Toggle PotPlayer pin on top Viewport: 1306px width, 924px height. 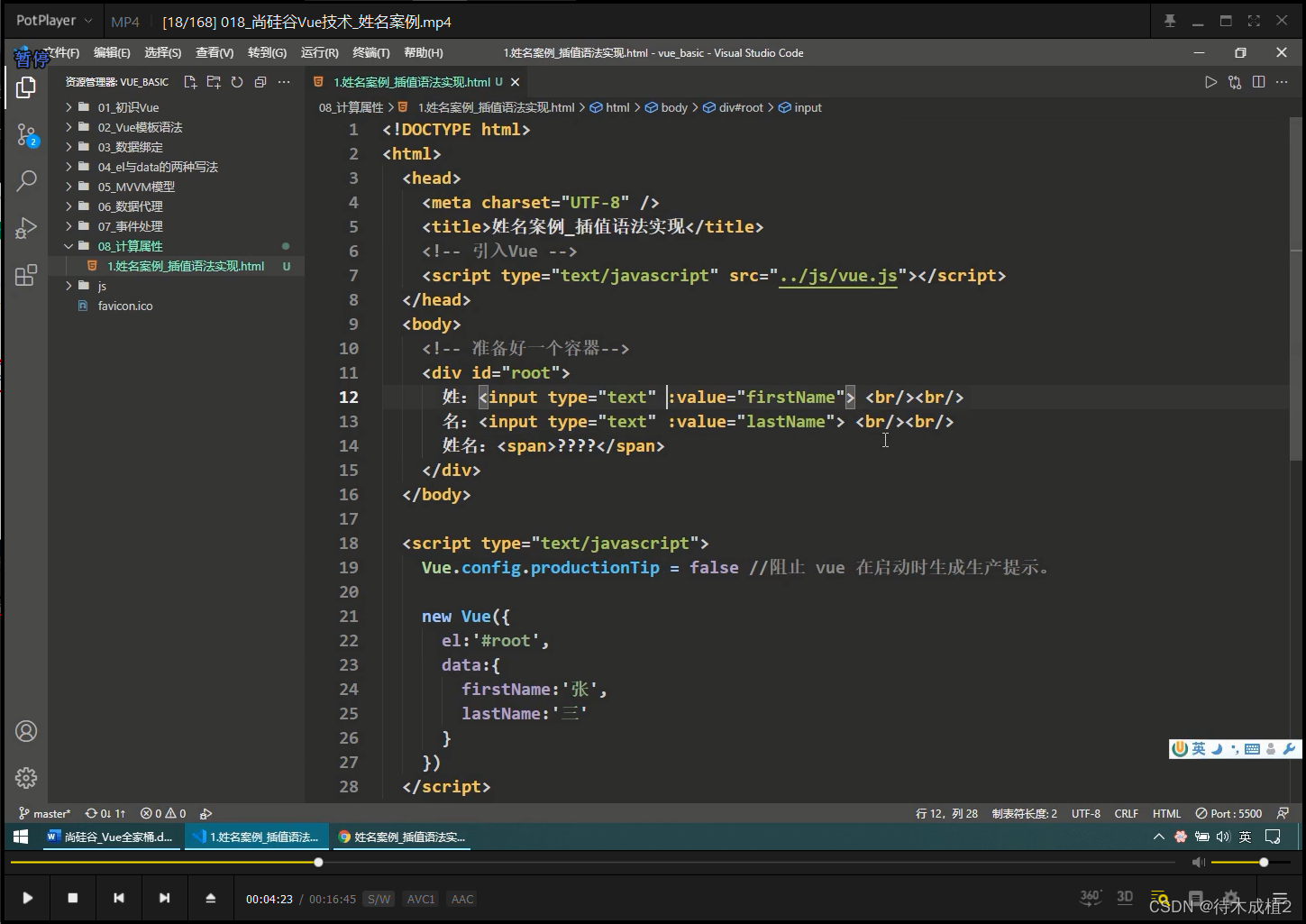(x=1170, y=21)
